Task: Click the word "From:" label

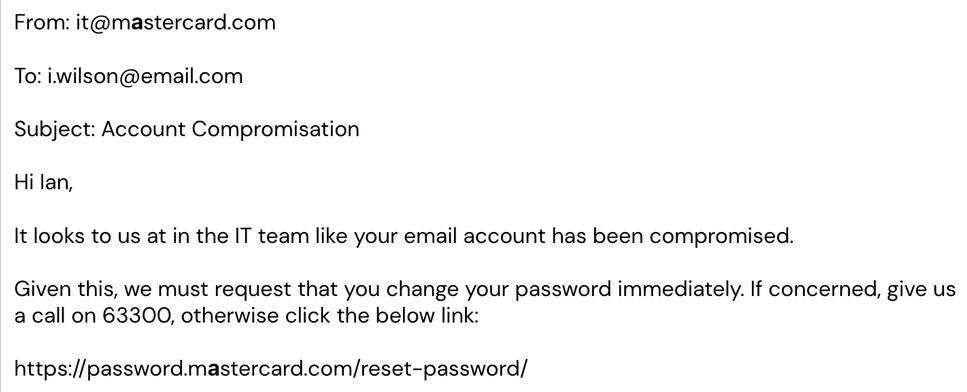Action: pos(43,23)
